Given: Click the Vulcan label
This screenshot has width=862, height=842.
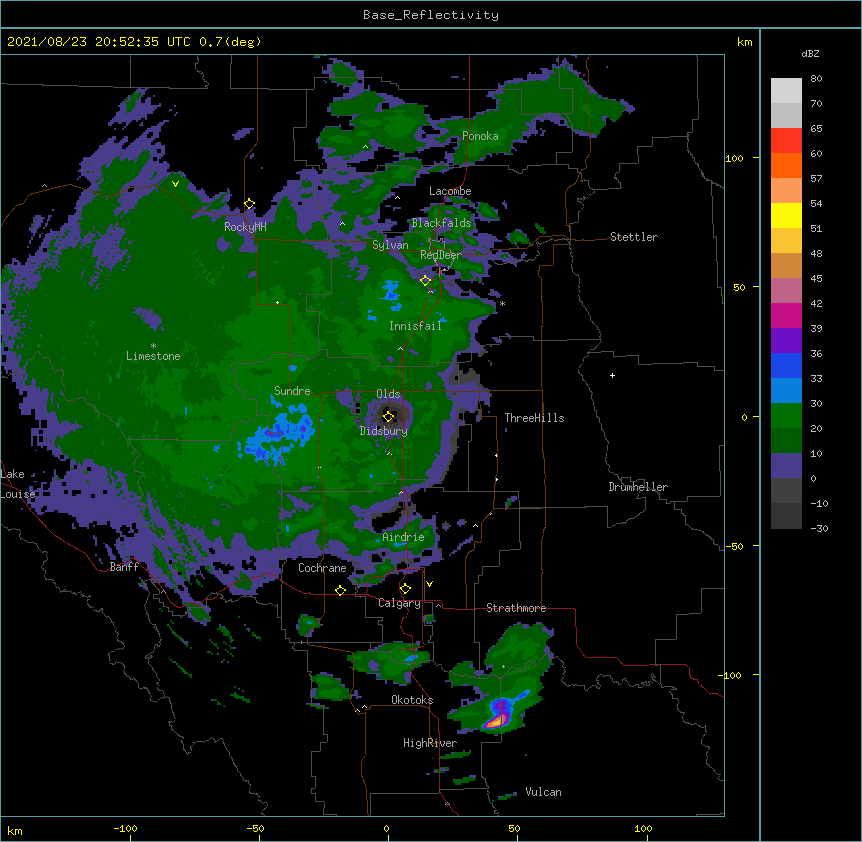Looking at the screenshot, I should (543, 792).
